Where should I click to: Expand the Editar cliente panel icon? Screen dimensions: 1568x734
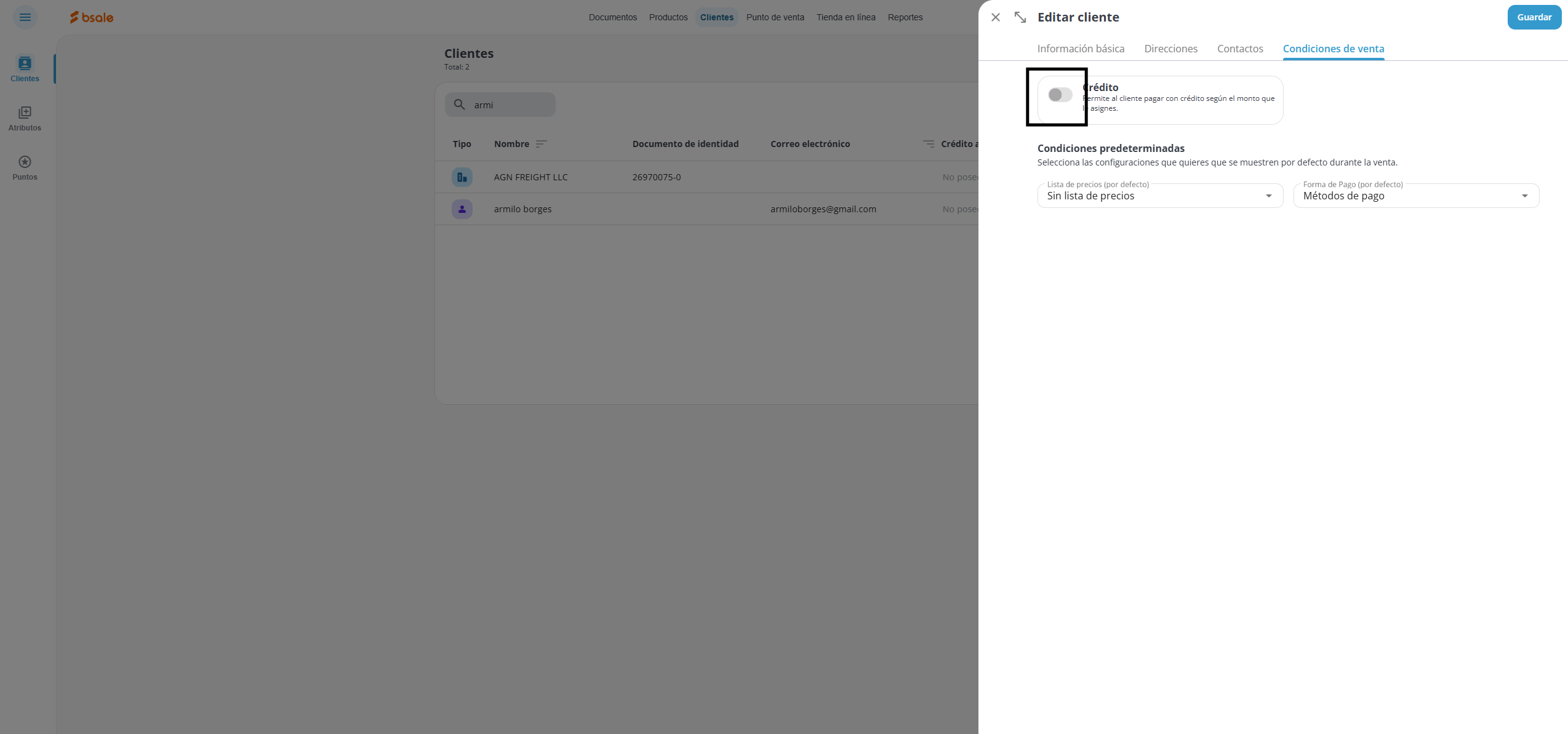(1020, 17)
